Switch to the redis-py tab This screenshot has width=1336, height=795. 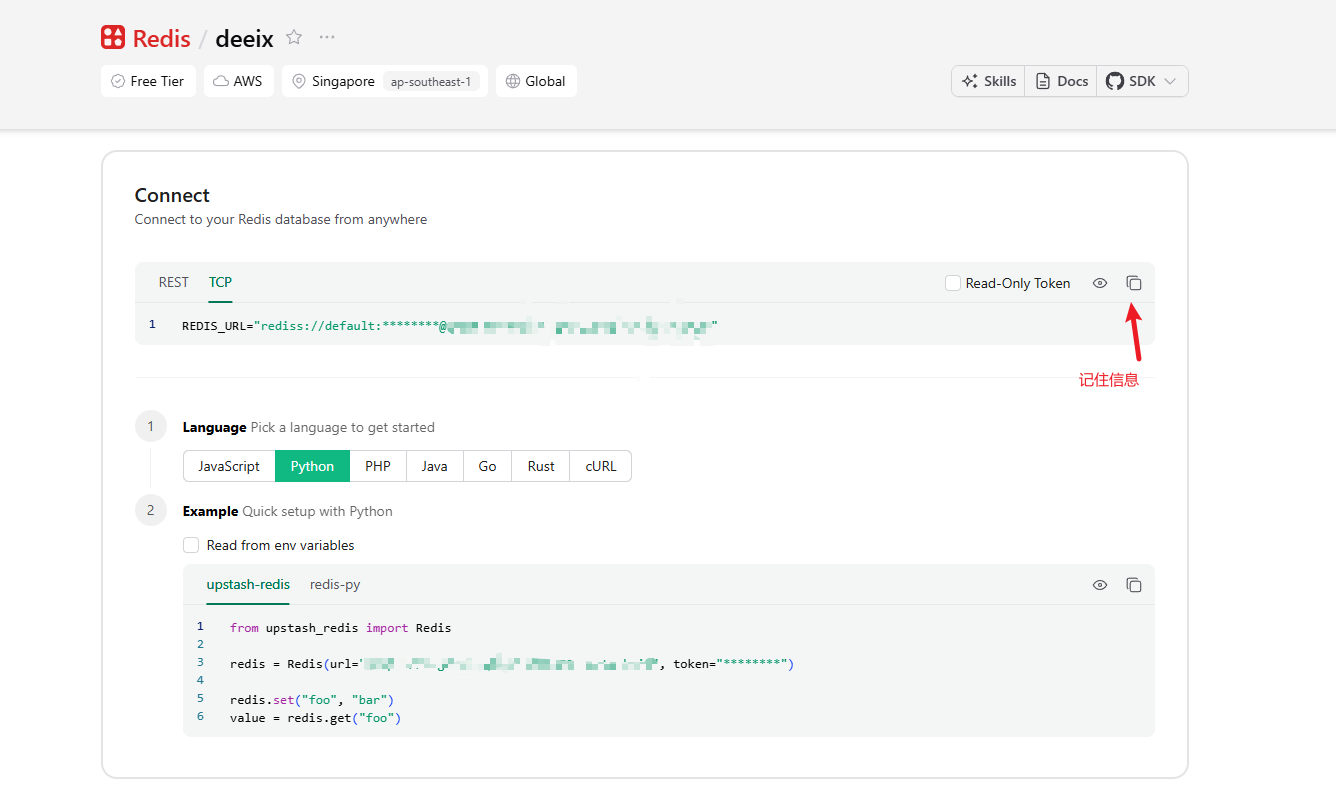click(x=335, y=584)
